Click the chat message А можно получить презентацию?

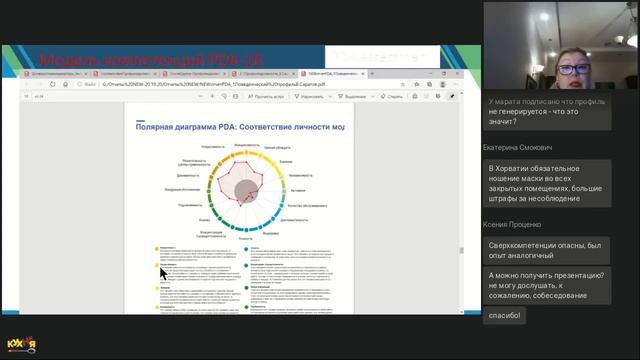[x=547, y=285]
